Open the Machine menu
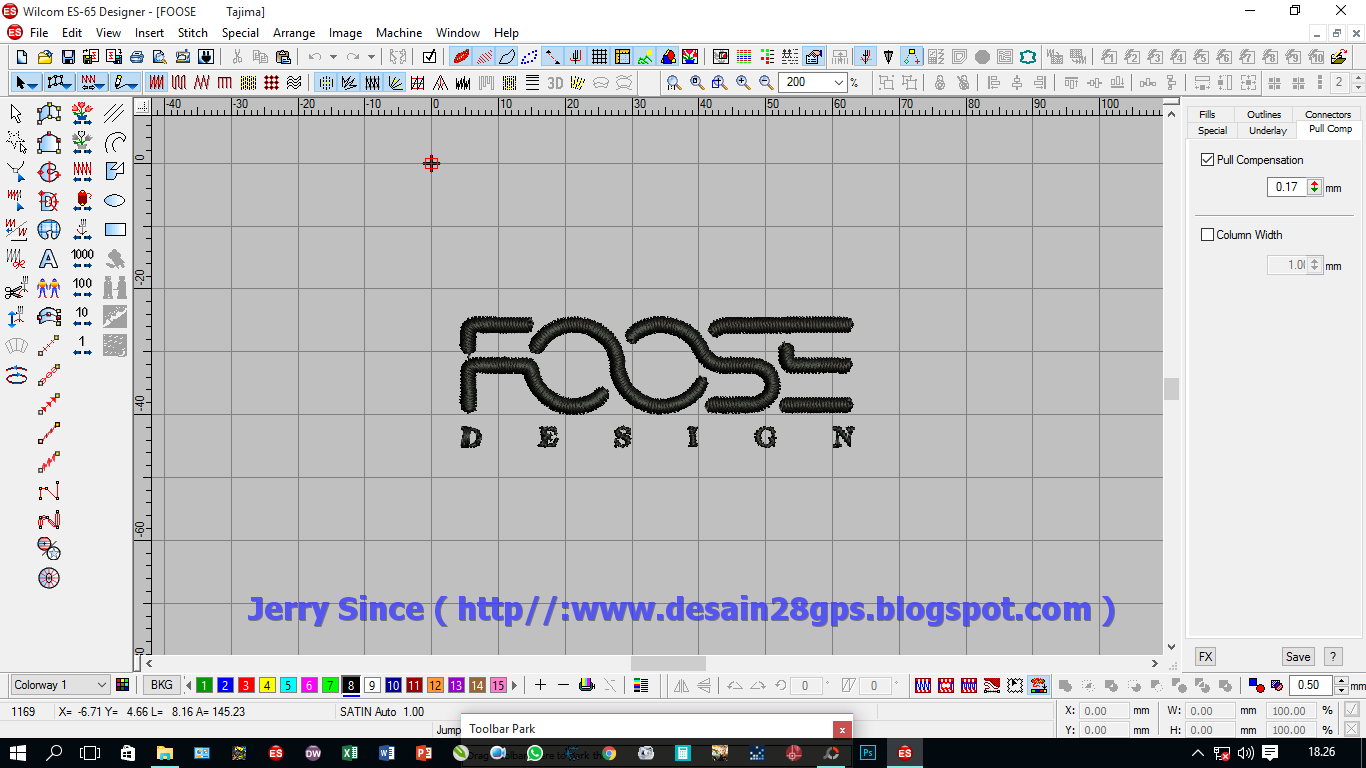Screen dimensions: 1366x768 pyautogui.click(x=399, y=32)
